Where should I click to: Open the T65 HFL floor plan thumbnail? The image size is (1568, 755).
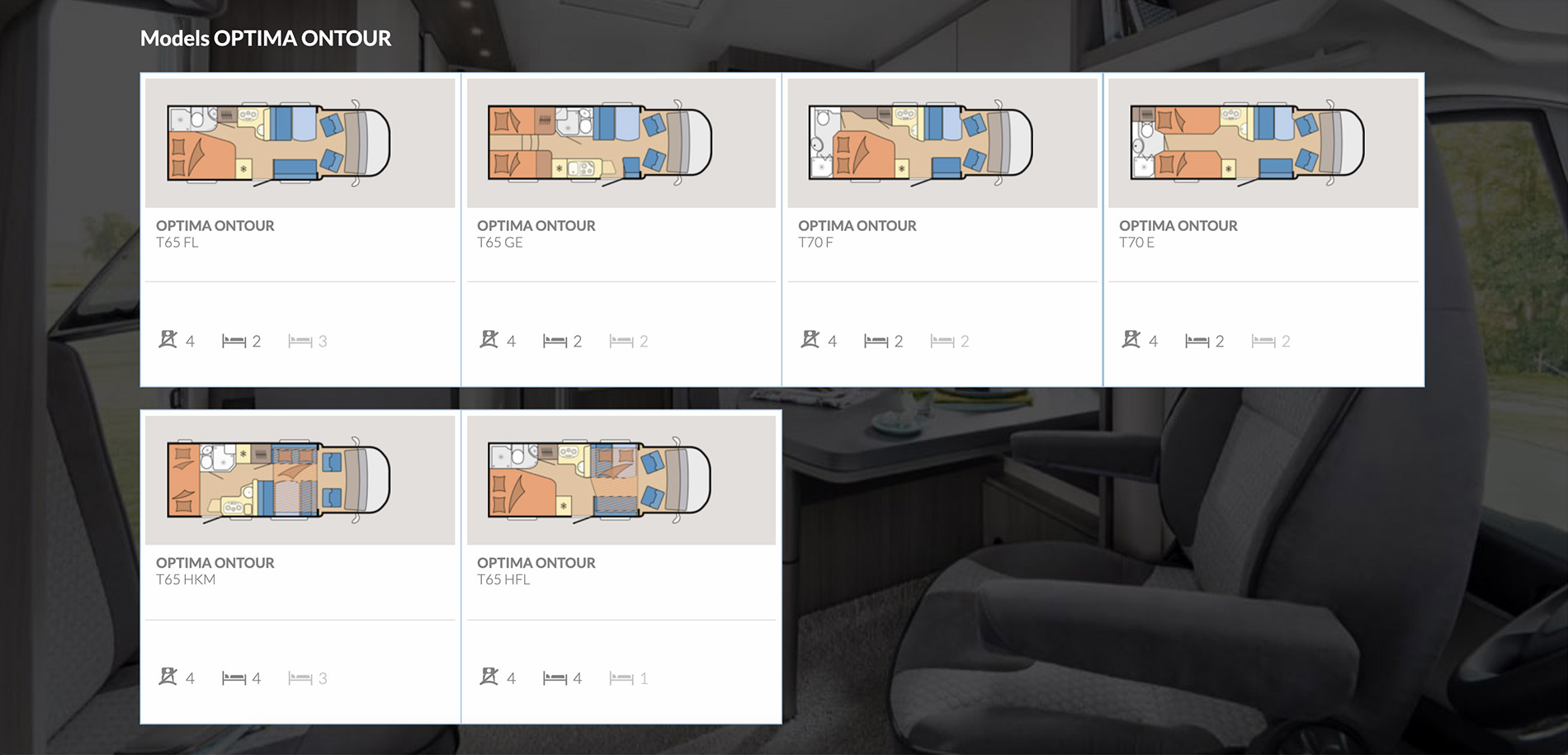(621, 480)
